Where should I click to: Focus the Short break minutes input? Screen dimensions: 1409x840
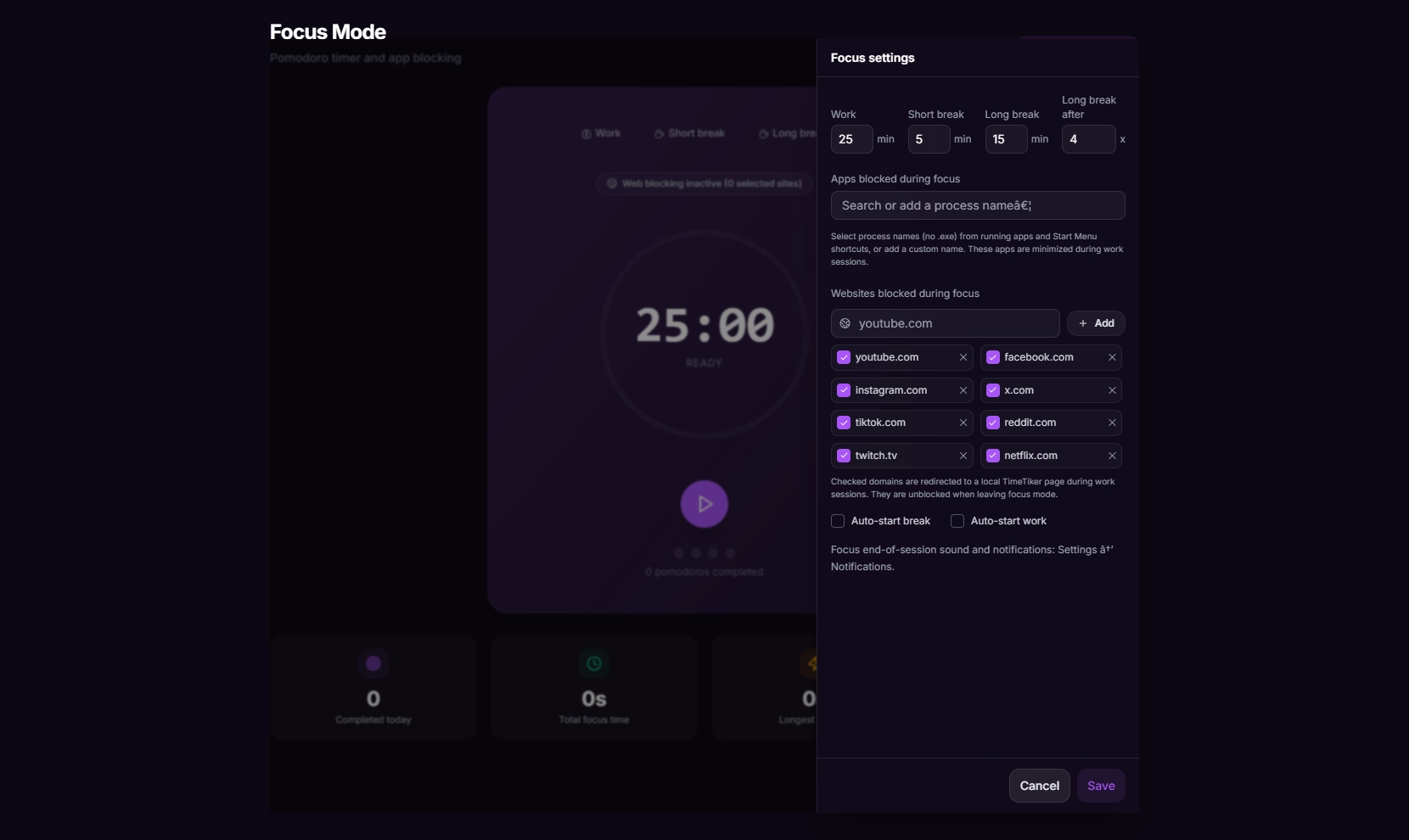(x=929, y=139)
